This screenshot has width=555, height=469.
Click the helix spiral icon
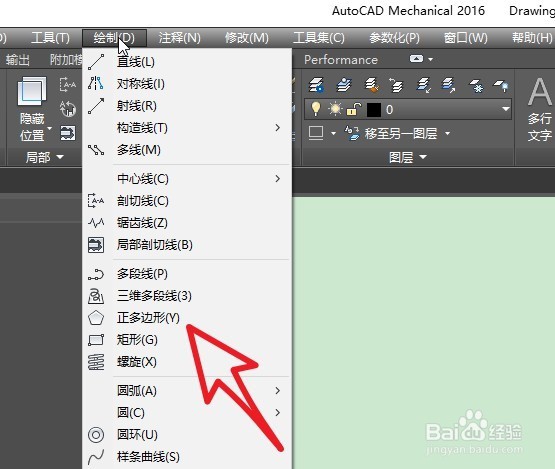(96, 362)
